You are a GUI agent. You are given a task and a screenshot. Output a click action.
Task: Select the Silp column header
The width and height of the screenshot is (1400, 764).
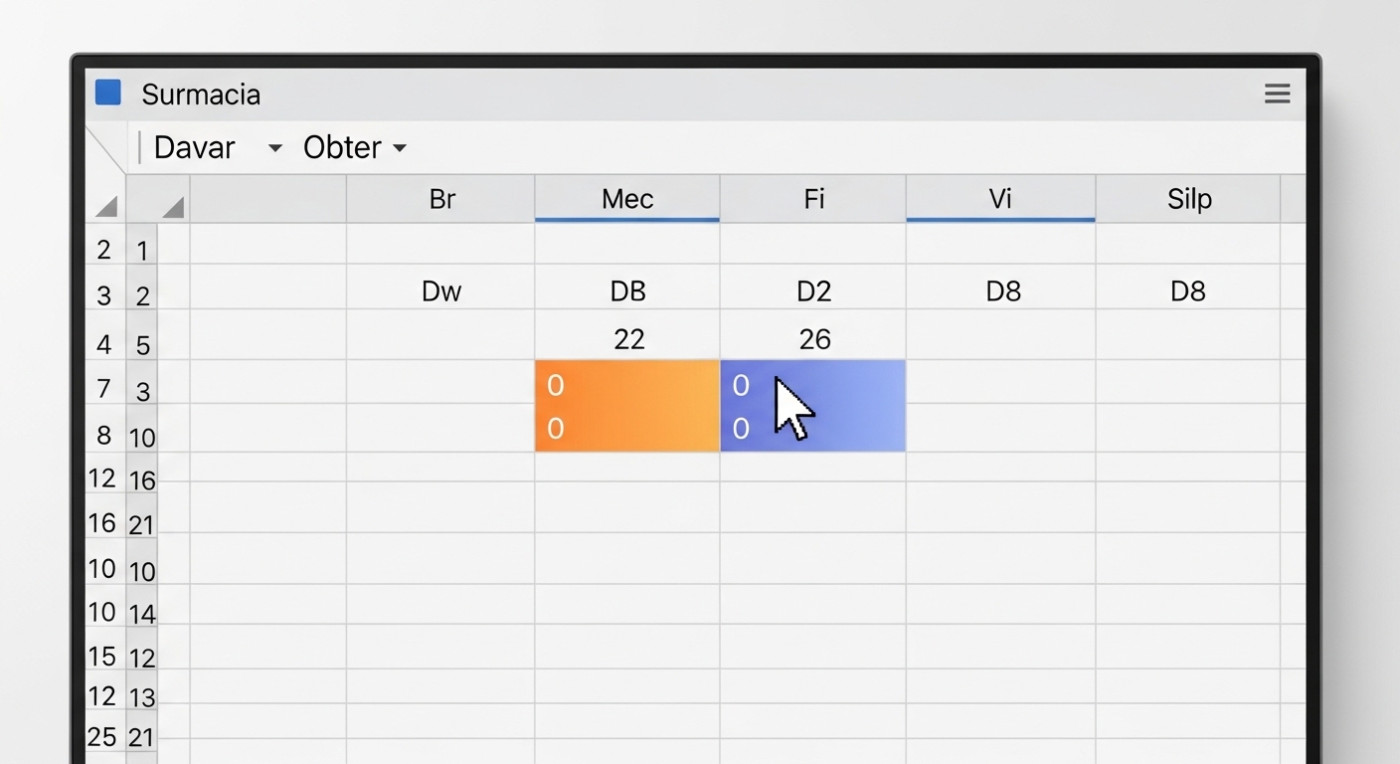tap(1188, 199)
